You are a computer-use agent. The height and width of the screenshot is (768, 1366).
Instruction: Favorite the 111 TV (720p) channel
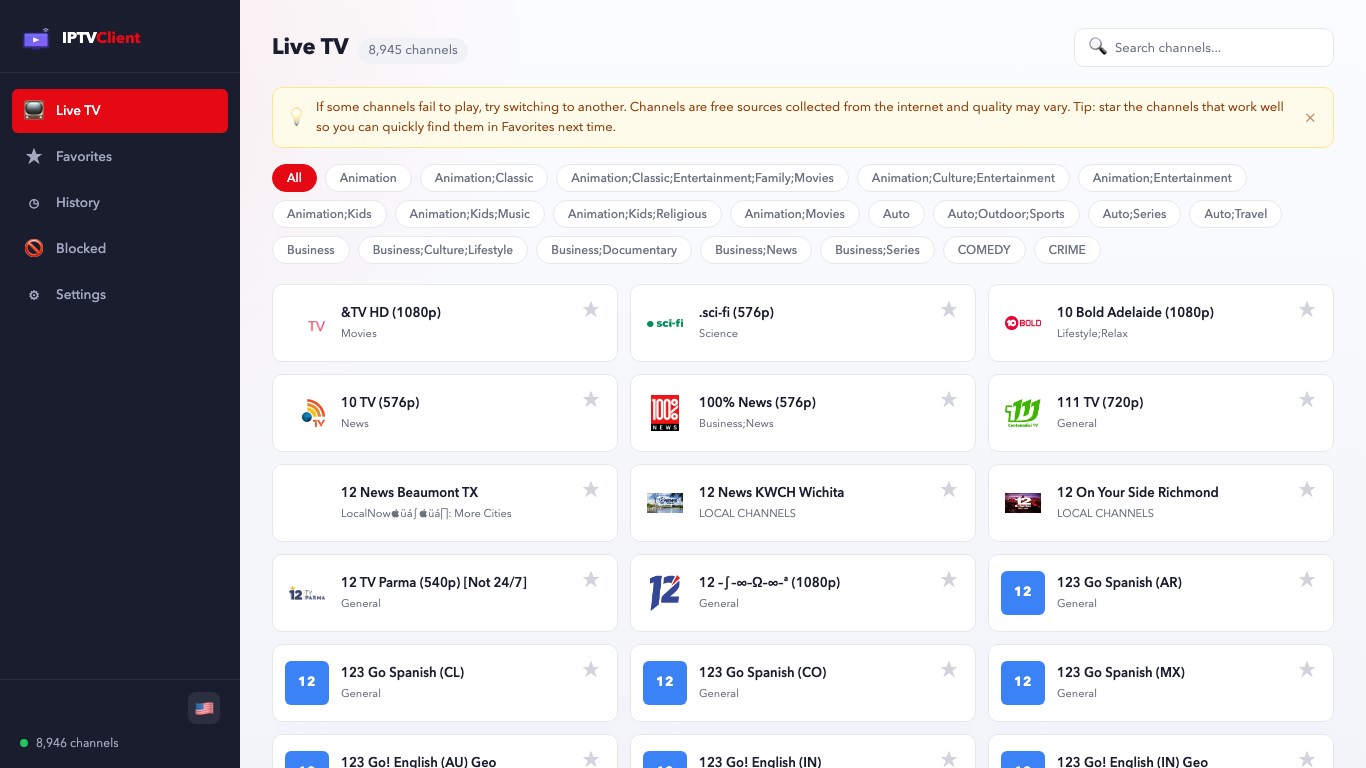point(1307,400)
